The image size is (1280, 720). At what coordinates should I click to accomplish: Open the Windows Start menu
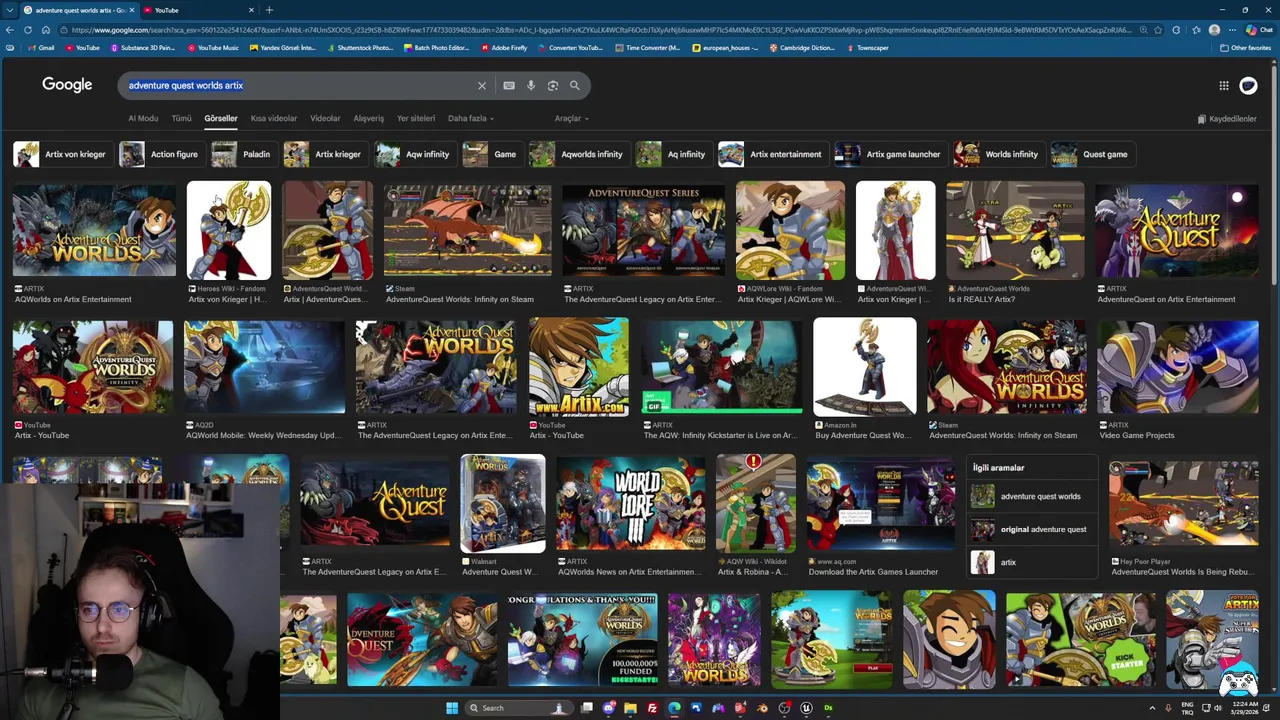[x=452, y=708]
